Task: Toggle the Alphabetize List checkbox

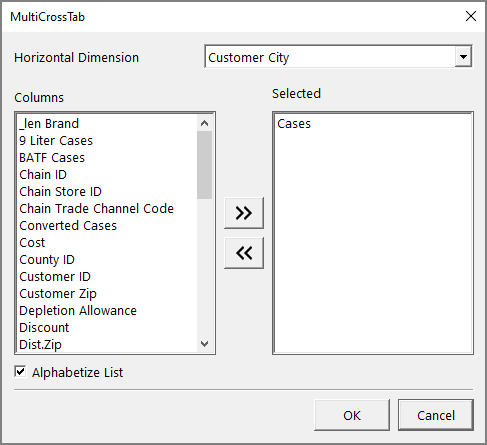Action: pos(20,371)
